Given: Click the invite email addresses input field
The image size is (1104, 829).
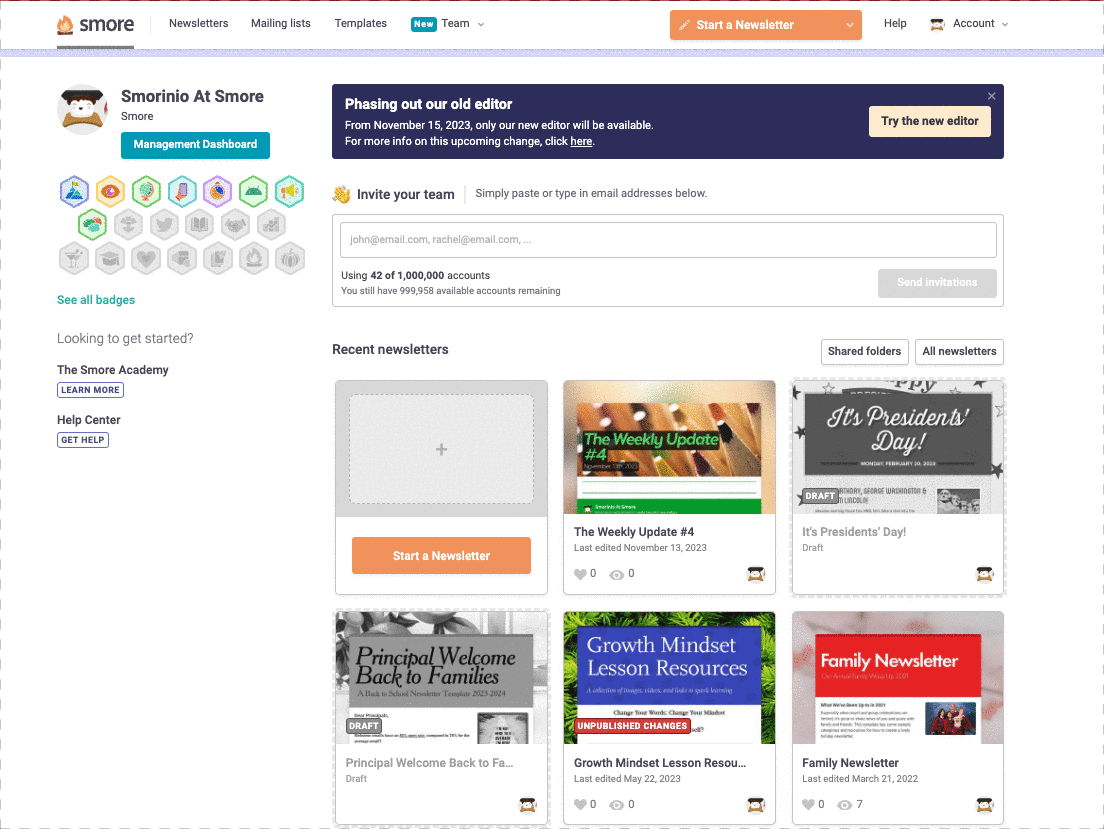Looking at the screenshot, I should coord(668,240).
